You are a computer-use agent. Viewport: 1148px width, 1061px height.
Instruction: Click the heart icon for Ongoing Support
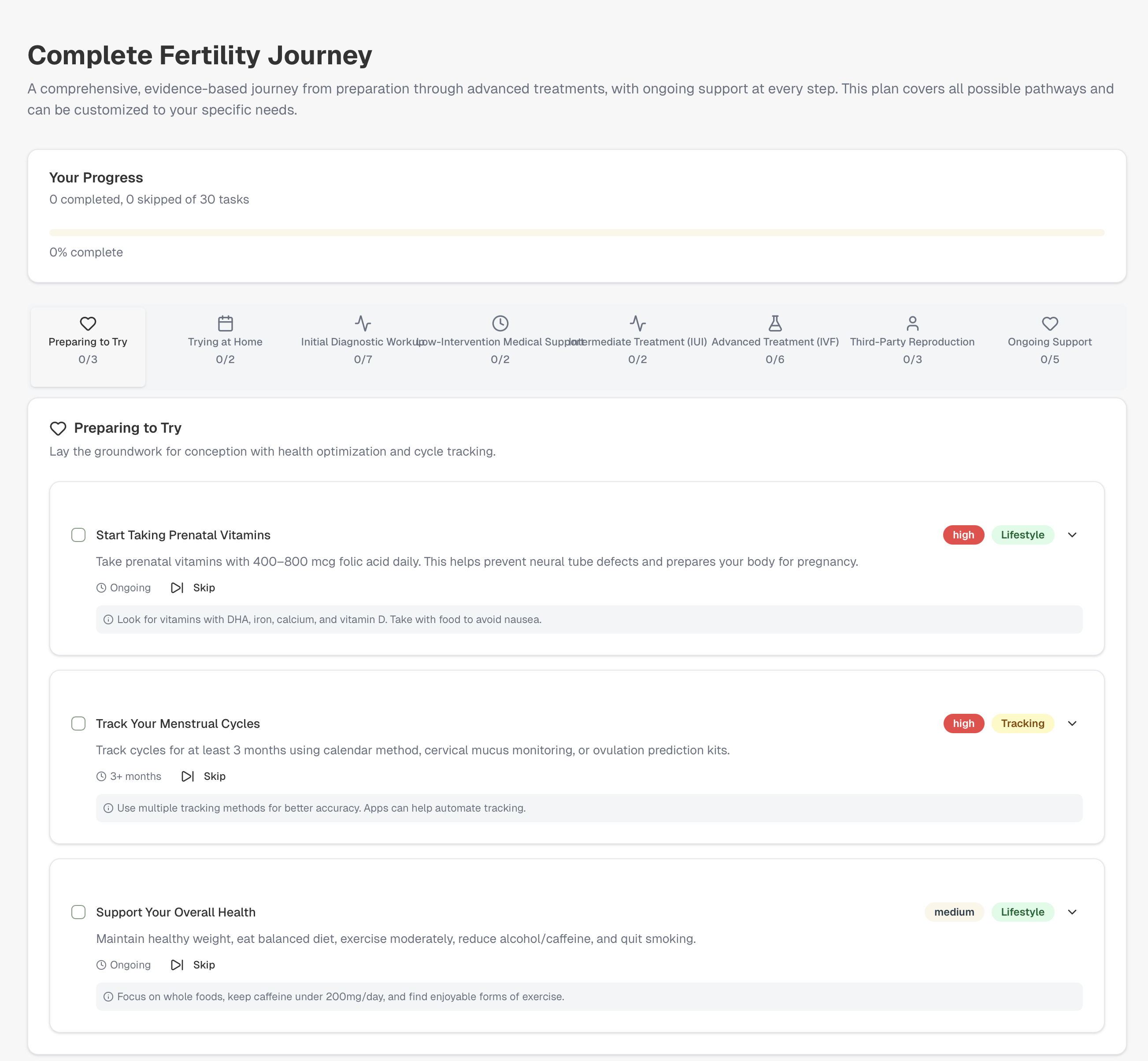point(1049,323)
